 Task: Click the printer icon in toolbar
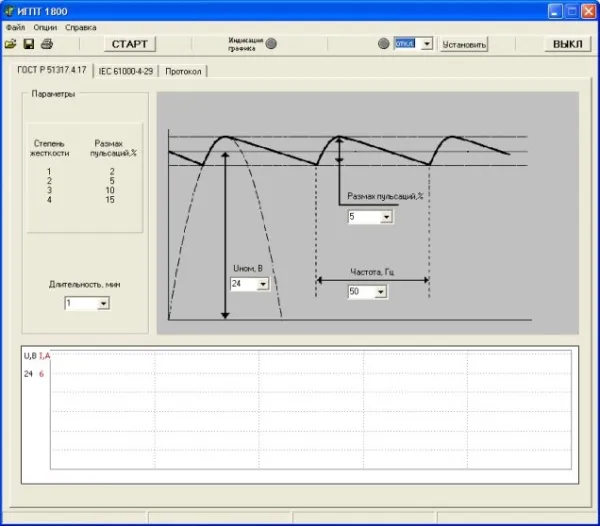[46, 45]
